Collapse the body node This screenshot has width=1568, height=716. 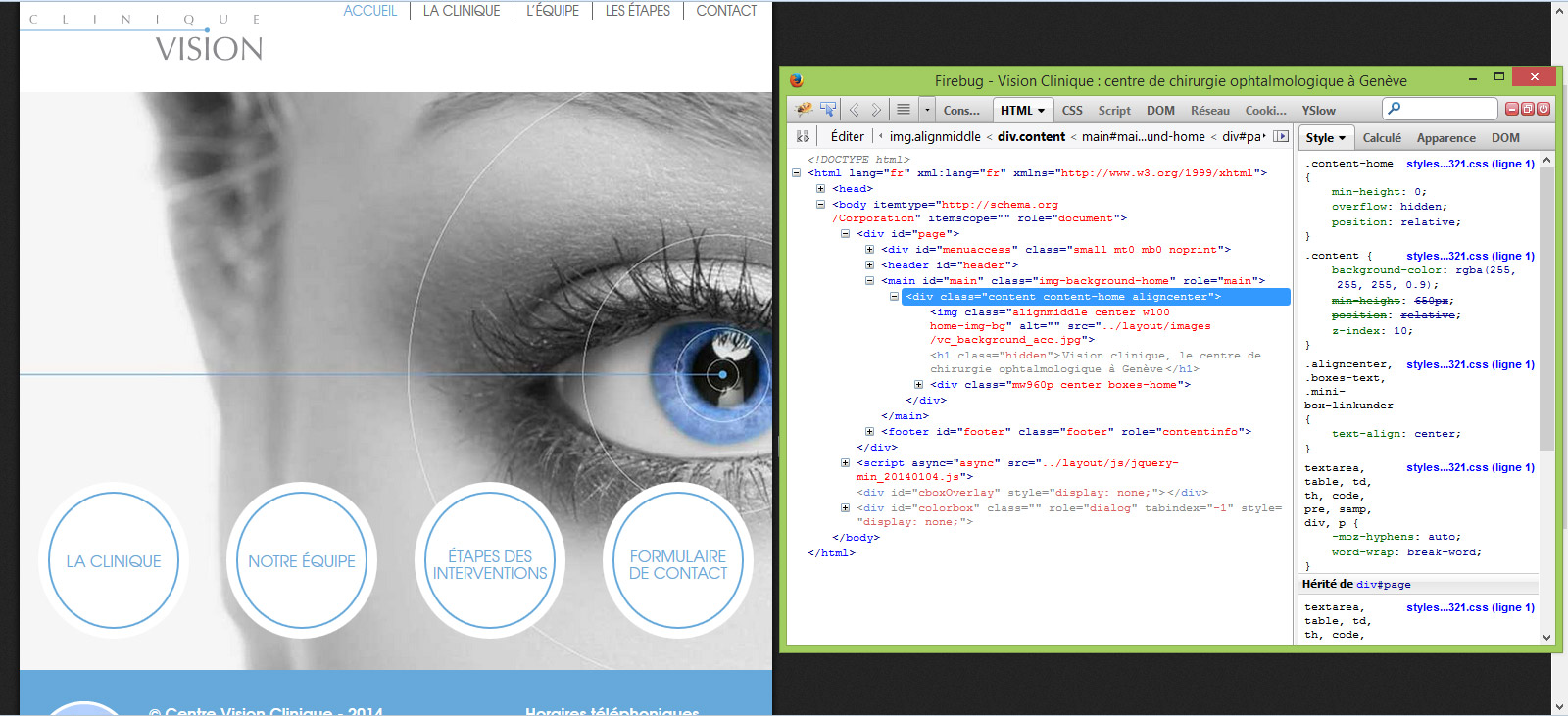pyautogui.click(x=821, y=205)
